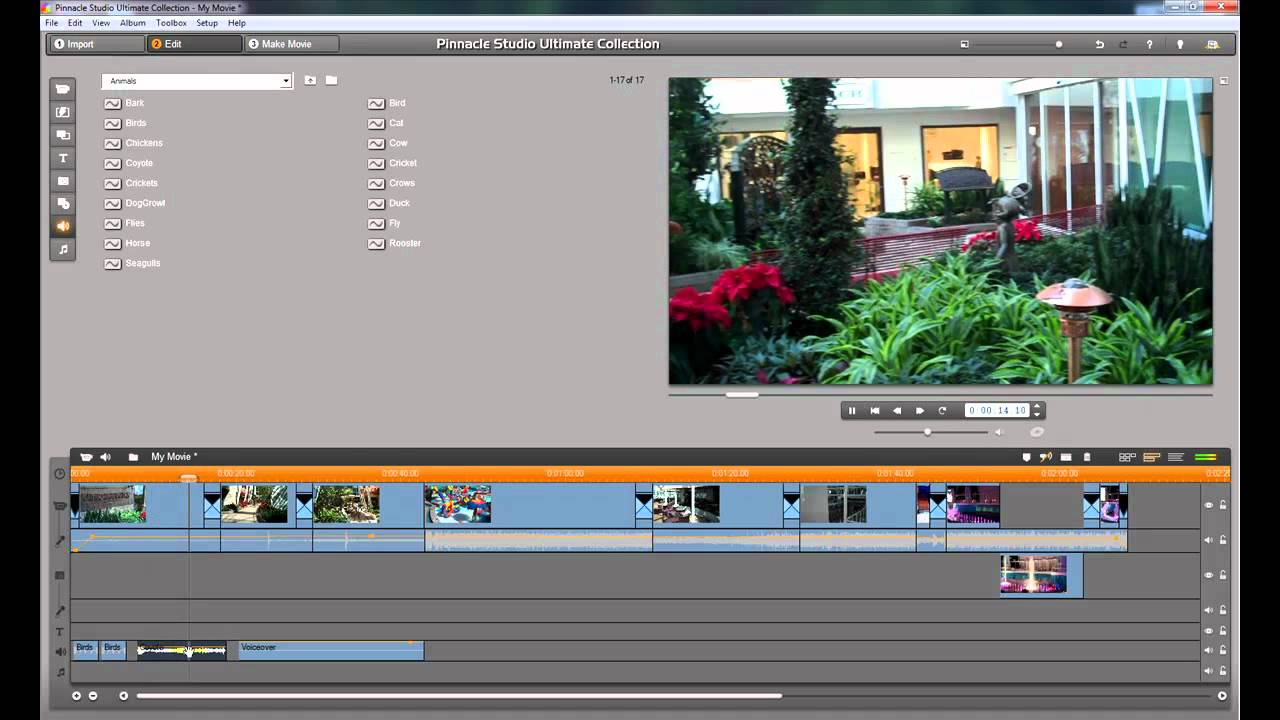The height and width of the screenshot is (720, 1280).
Task: Click the Rooster sound effect icon
Action: 376,243
